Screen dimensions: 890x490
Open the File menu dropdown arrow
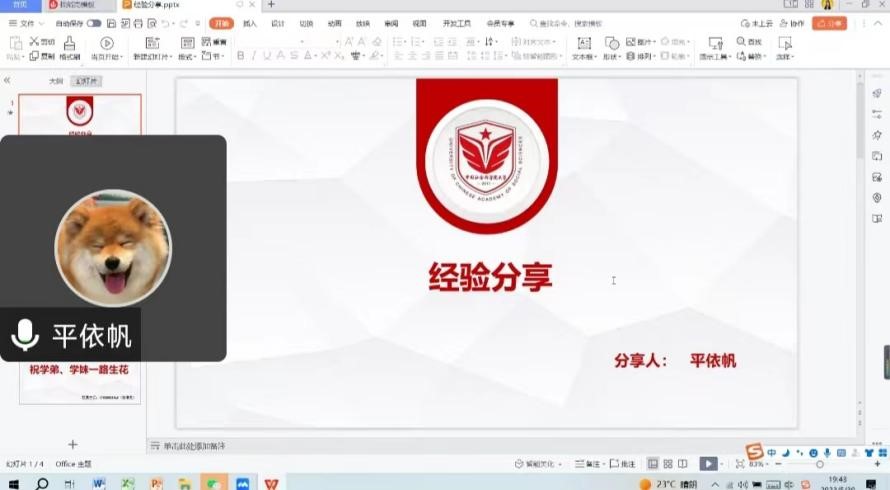coord(41,23)
